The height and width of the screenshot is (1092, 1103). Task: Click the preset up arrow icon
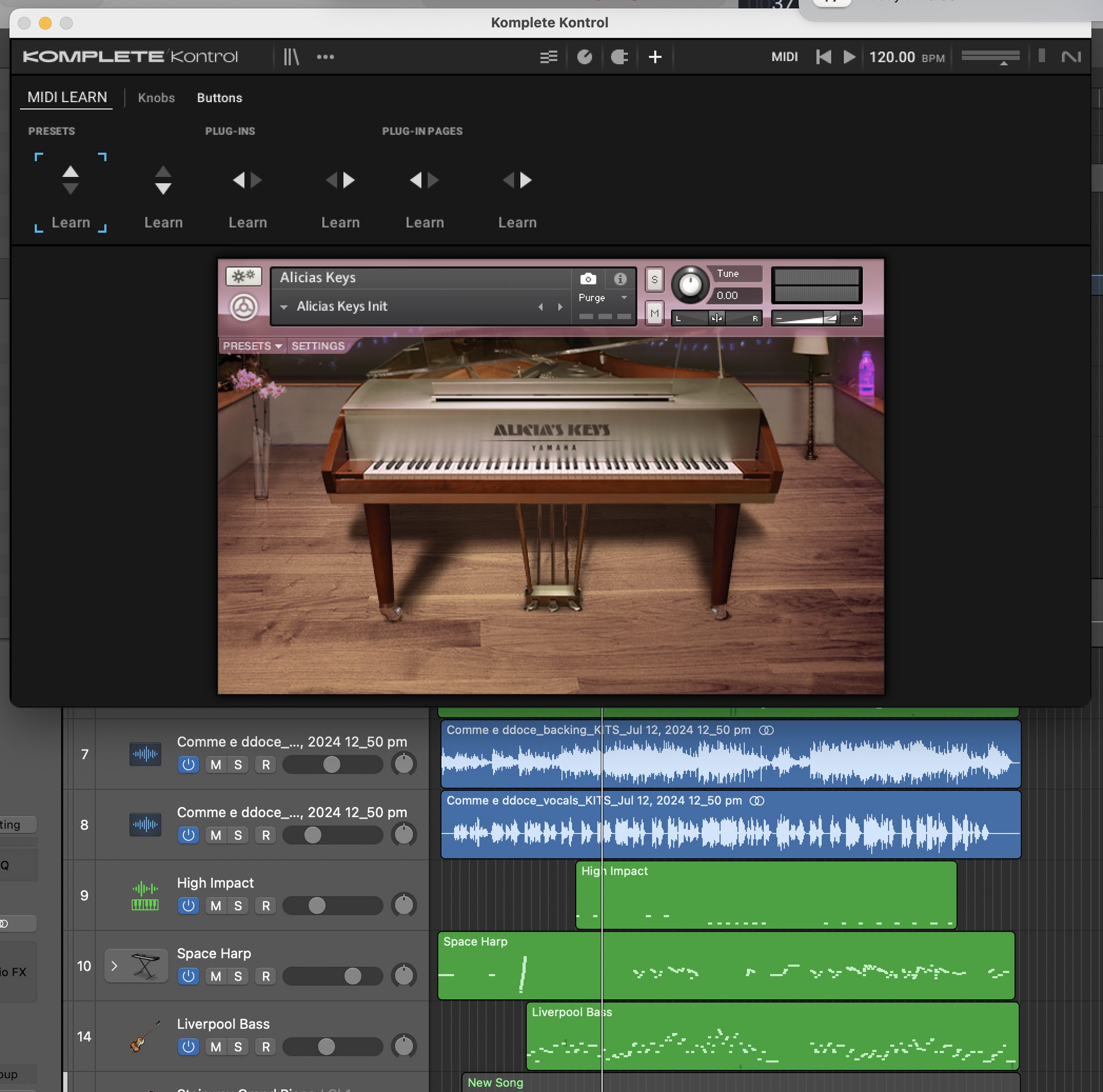tap(70, 171)
